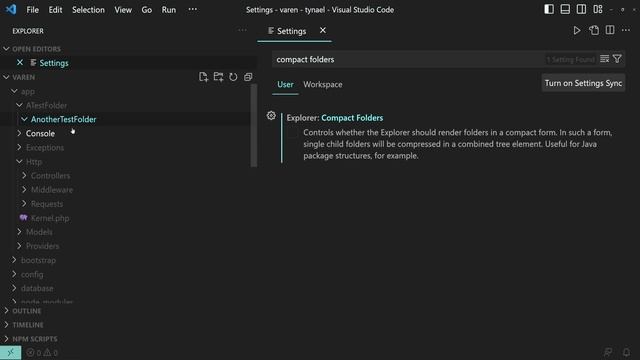The width and height of the screenshot is (640, 360).
Task: Expand the Exceptions folder
Action: tap(19, 147)
